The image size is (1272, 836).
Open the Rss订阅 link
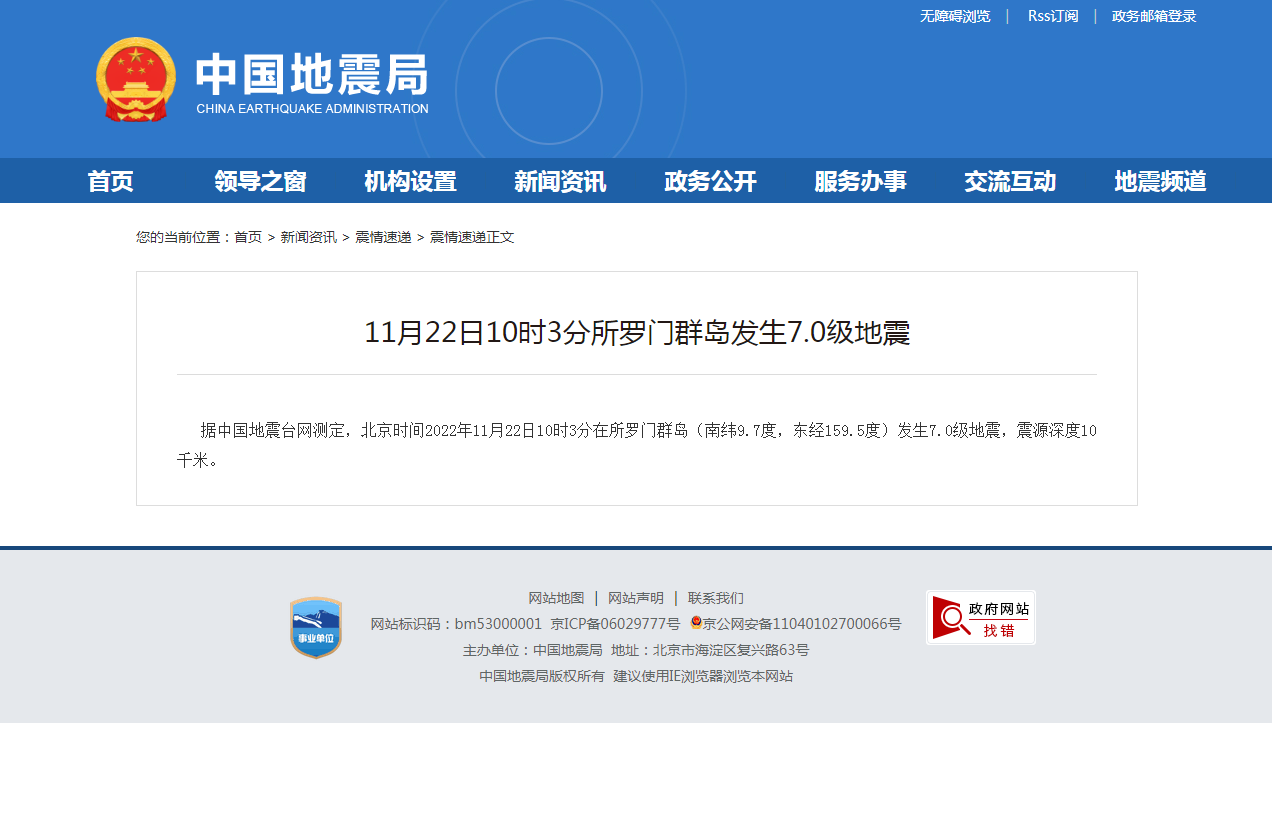[x=1053, y=16]
